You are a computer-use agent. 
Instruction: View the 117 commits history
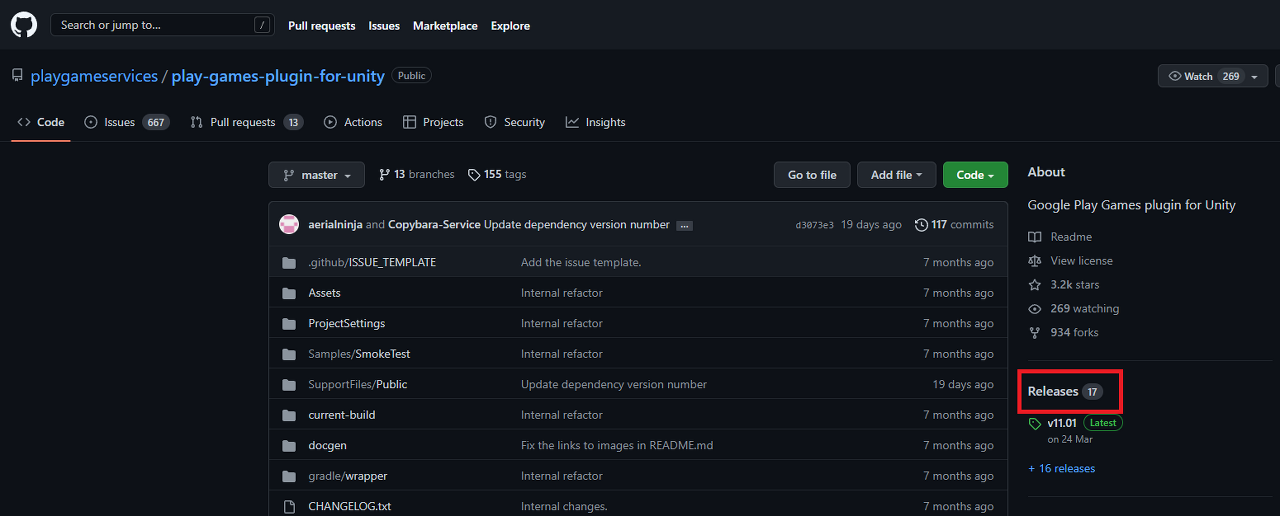[x=954, y=225]
